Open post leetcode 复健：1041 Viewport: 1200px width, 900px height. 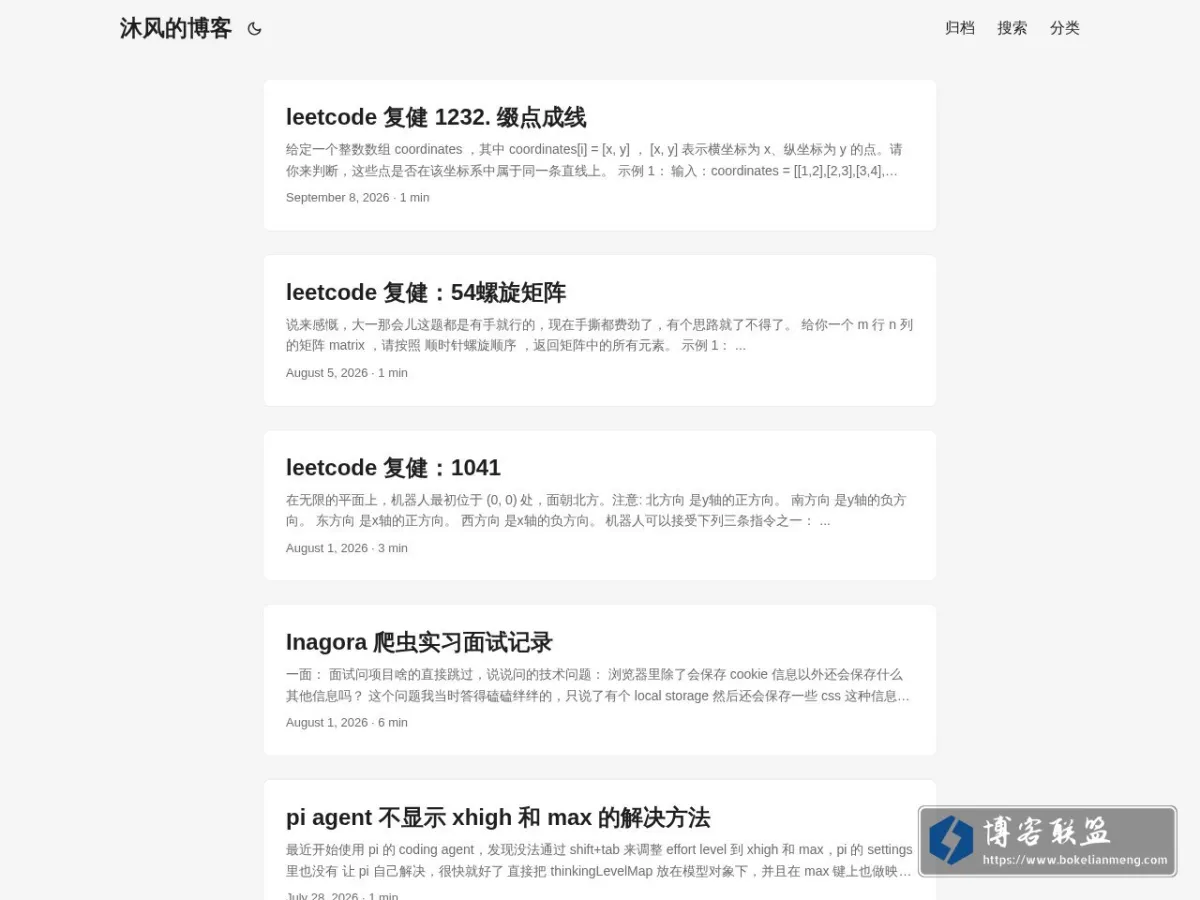[393, 467]
